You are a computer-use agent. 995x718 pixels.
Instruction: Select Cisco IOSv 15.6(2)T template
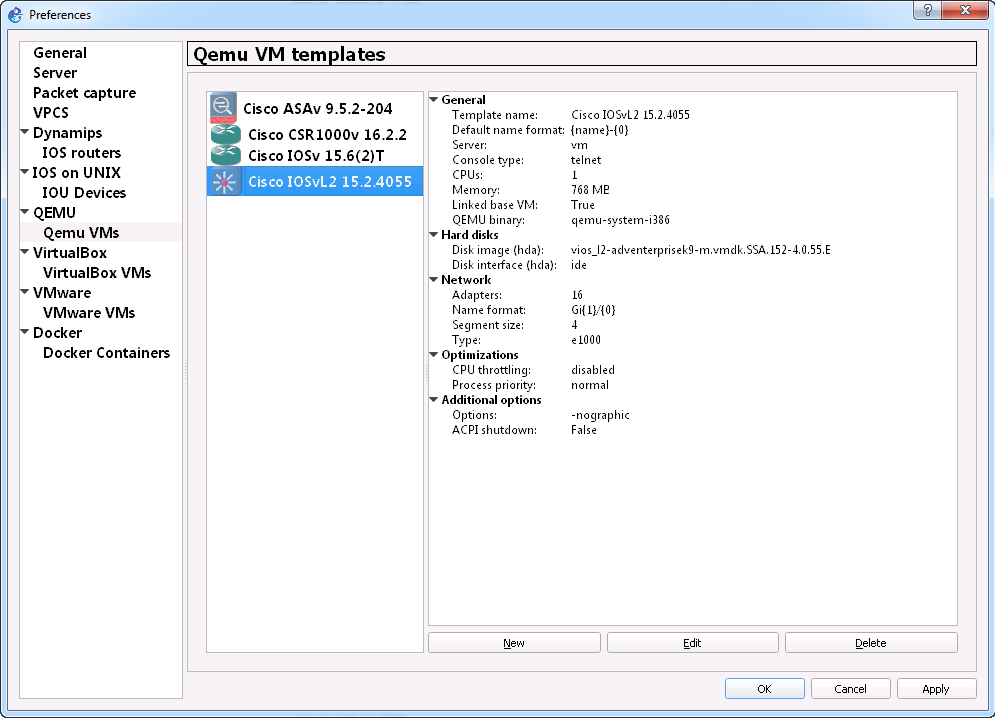coord(316,156)
